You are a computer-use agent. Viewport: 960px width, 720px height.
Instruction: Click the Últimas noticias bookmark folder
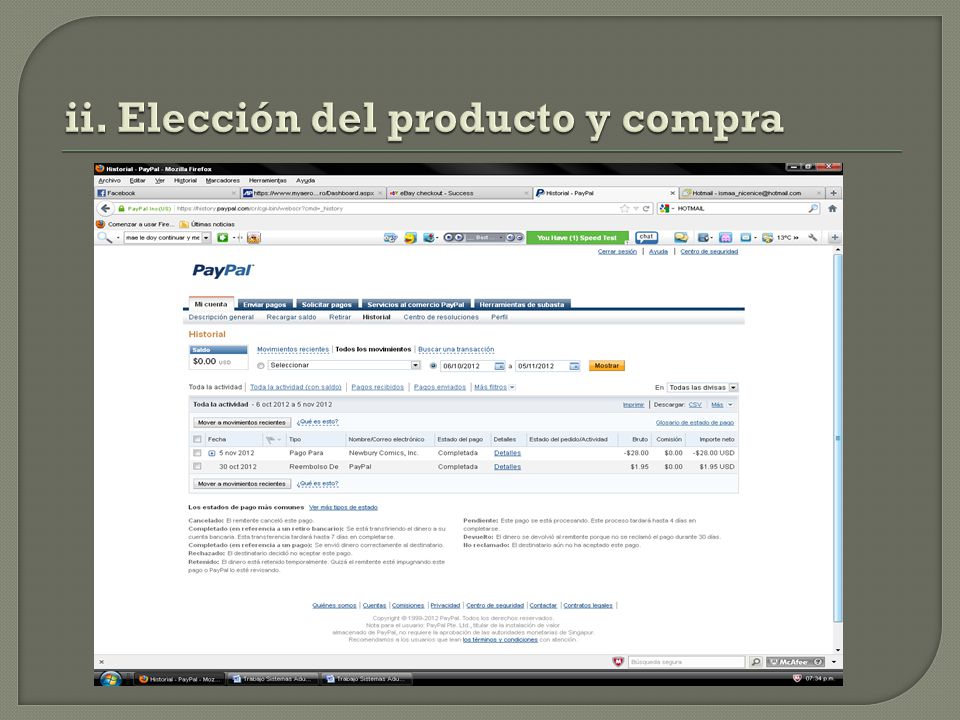point(206,224)
